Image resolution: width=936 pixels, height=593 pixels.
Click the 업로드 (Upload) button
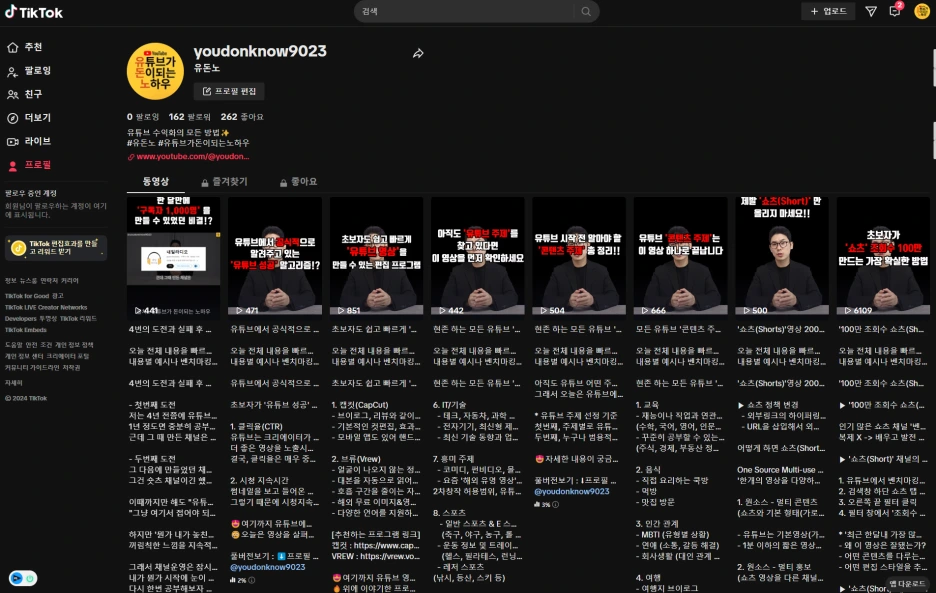(828, 11)
